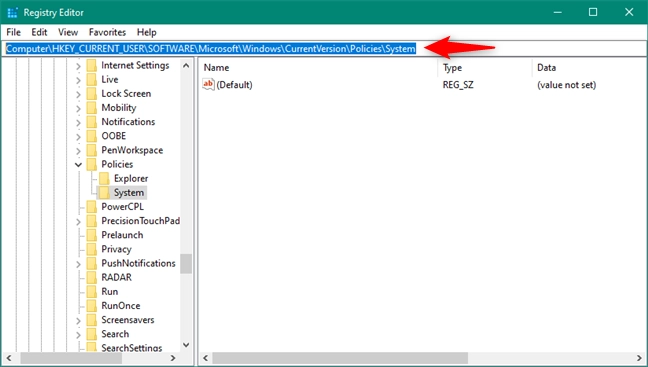648x367 pixels.
Task: Expand the Live key
Action: tap(79, 80)
